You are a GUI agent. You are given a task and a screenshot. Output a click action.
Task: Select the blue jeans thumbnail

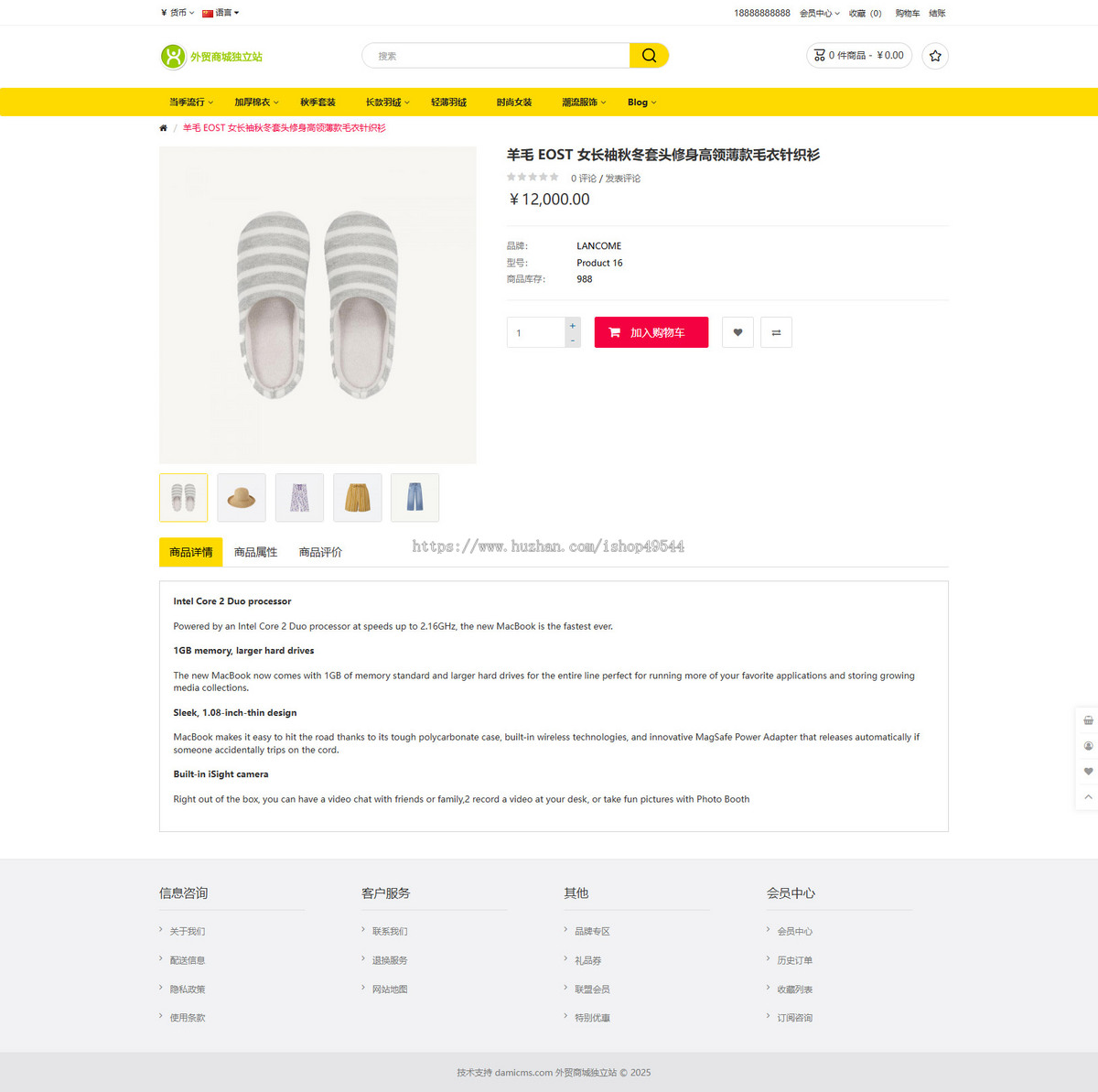point(414,498)
